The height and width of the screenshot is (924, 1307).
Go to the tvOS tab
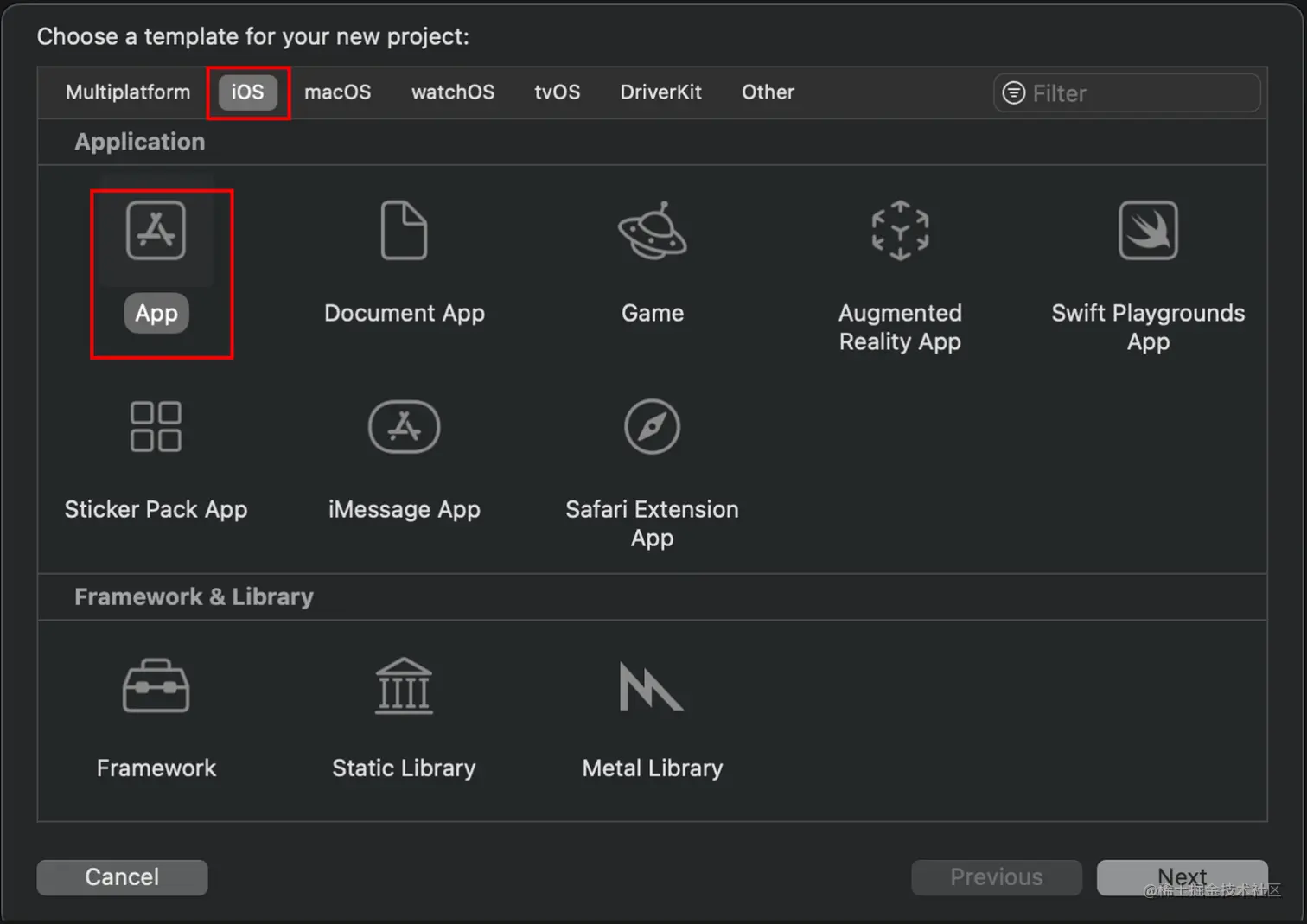click(x=558, y=92)
